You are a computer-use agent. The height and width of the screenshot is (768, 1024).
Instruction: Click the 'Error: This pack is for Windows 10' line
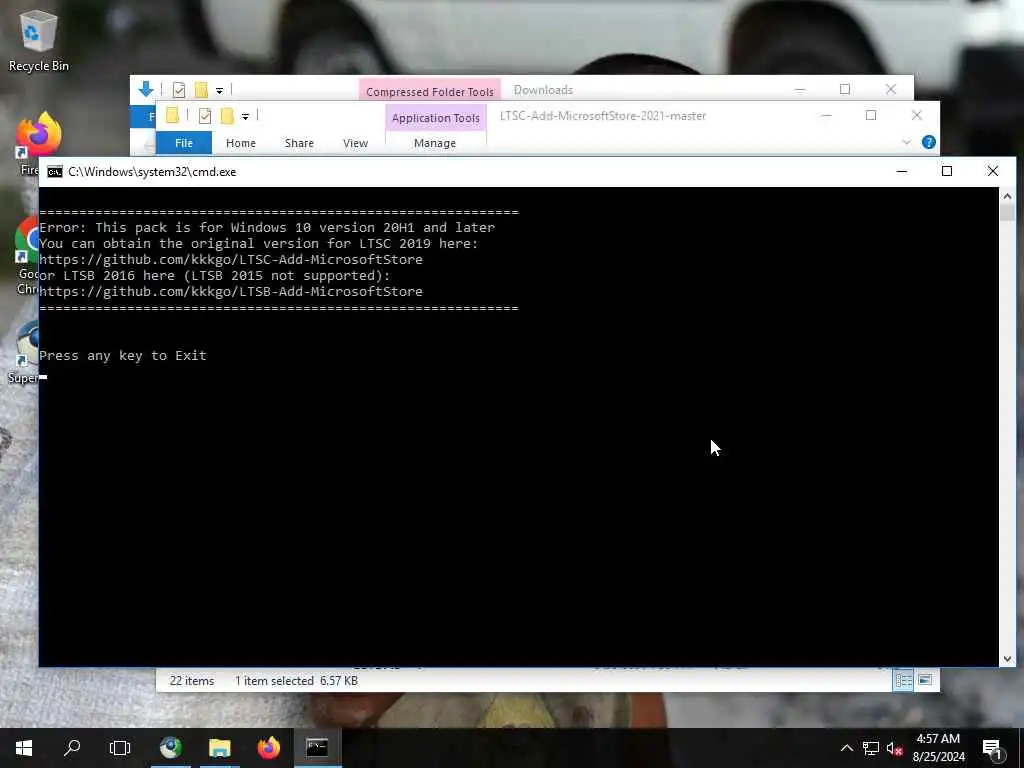pyautogui.click(x=267, y=227)
